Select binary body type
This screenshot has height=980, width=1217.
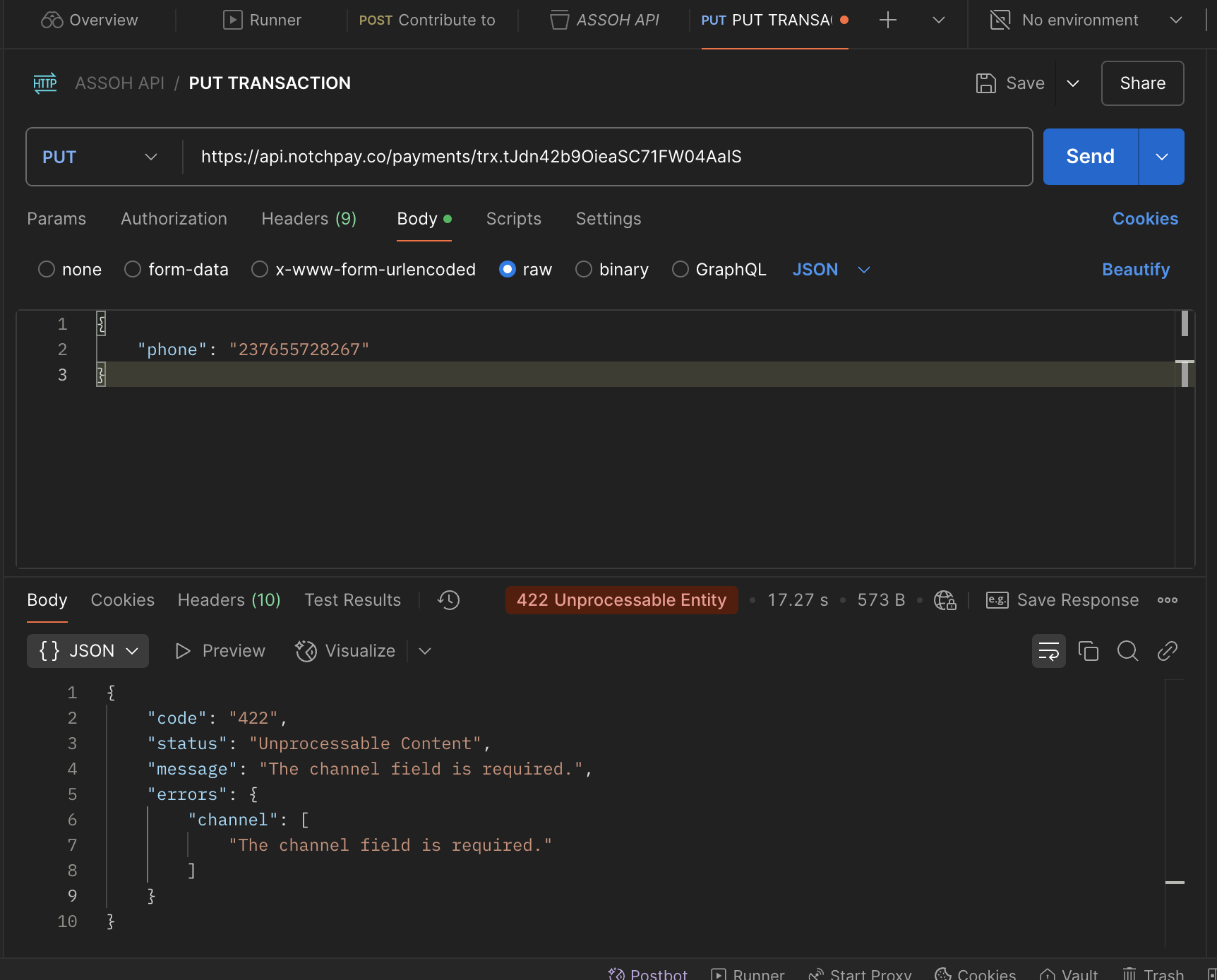pyautogui.click(x=584, y=270)
